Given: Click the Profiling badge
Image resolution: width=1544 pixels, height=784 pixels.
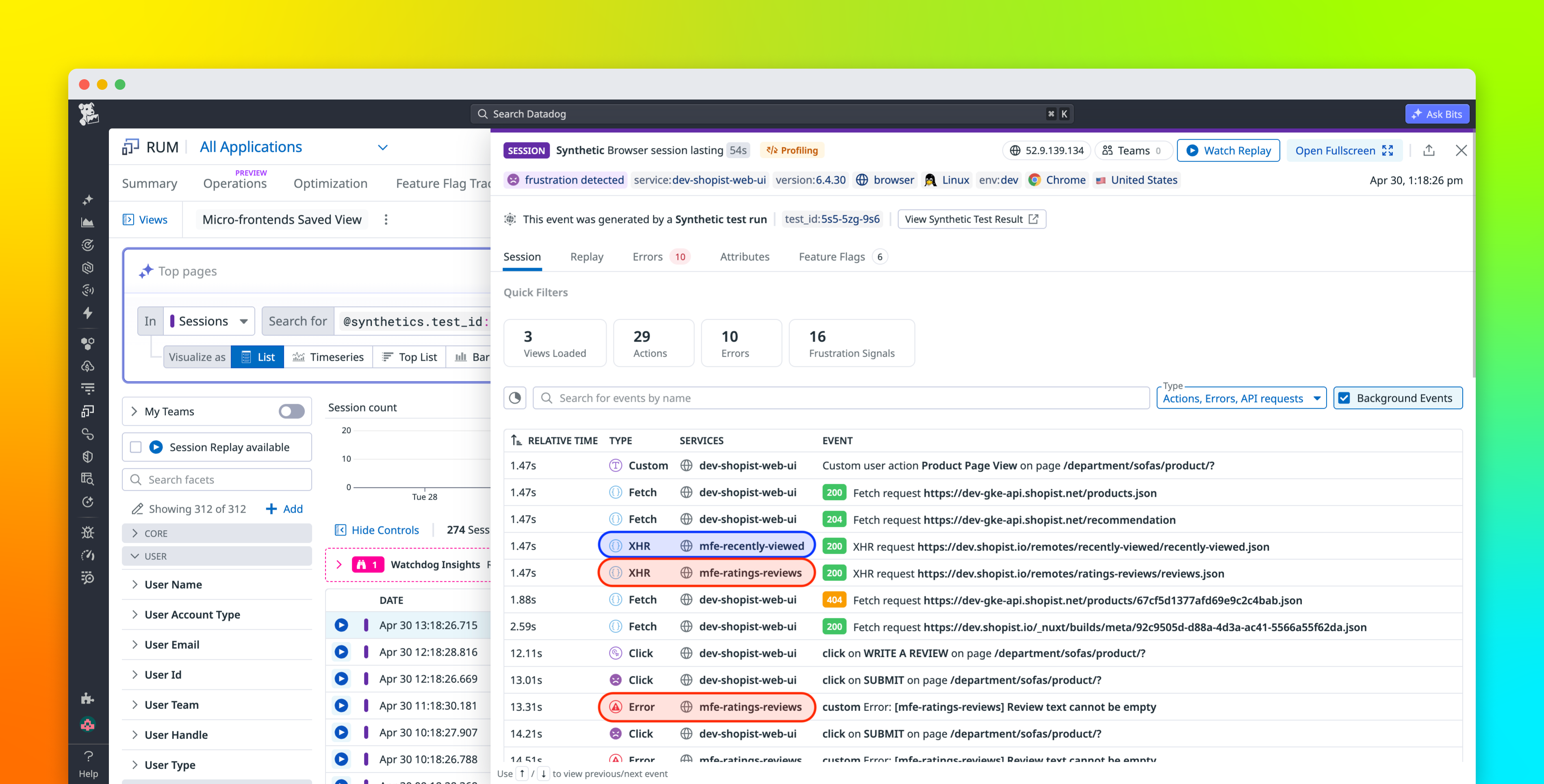Looking at the screenshot, I should pos(792,150).
